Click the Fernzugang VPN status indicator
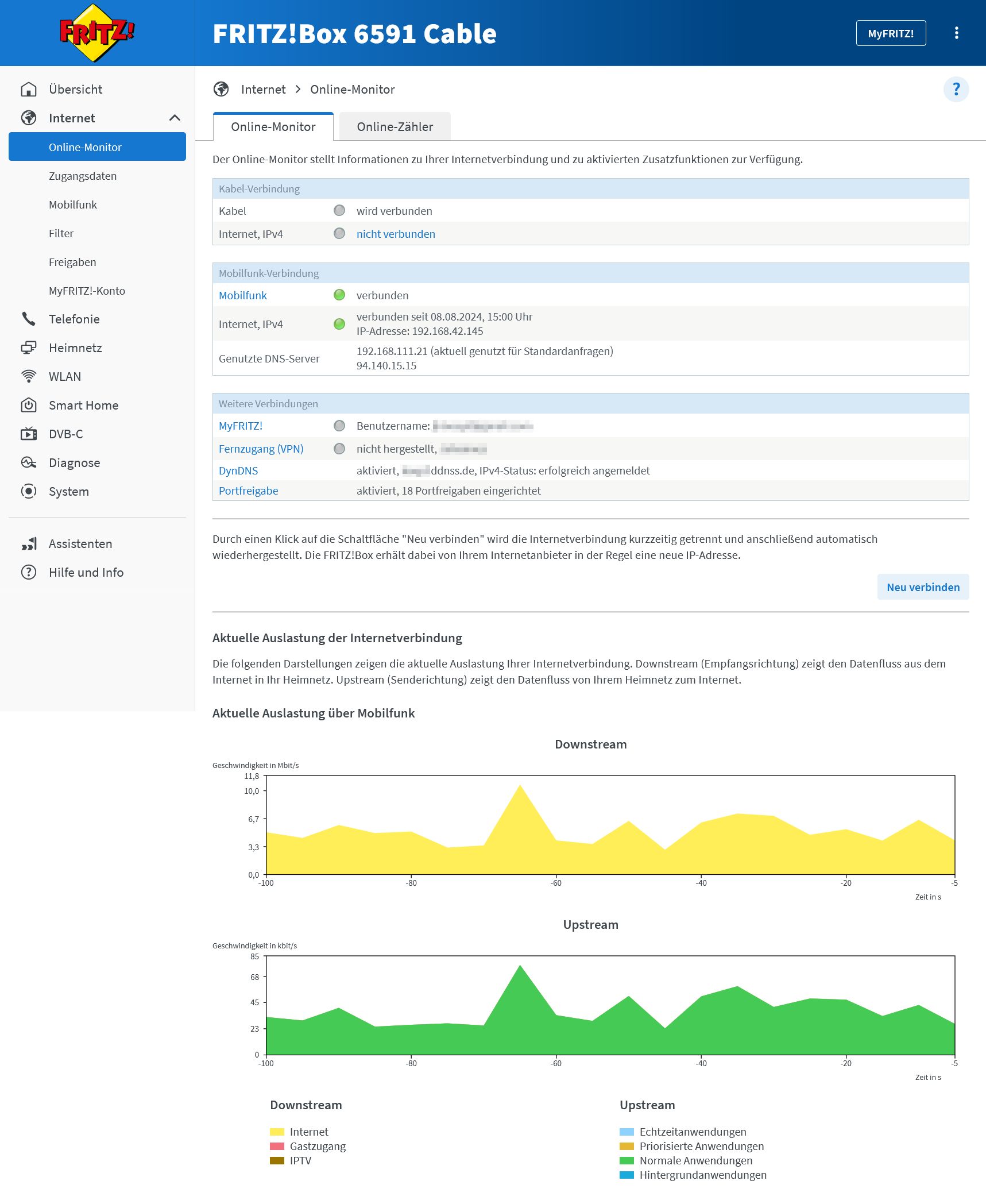Image resolution: width=986 pixels, height=1204 pixels. 339,449
